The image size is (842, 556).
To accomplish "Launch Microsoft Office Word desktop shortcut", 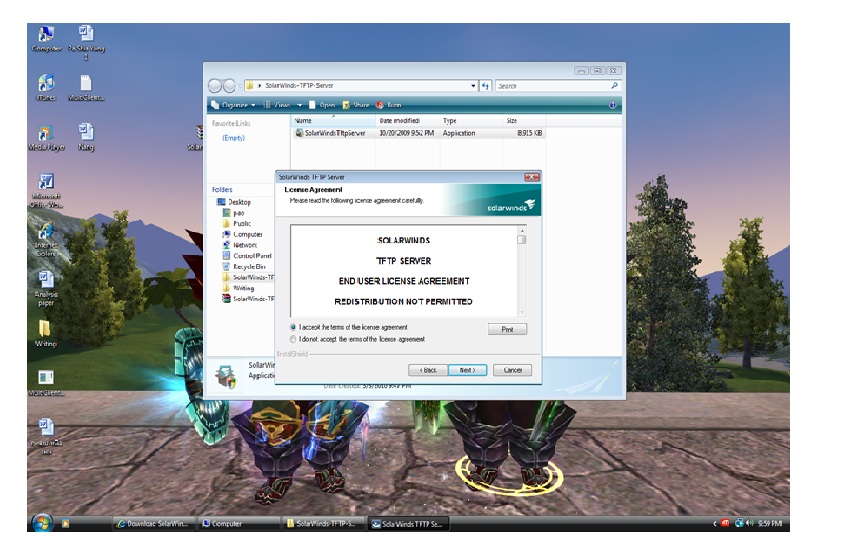I will coord(46,191).
